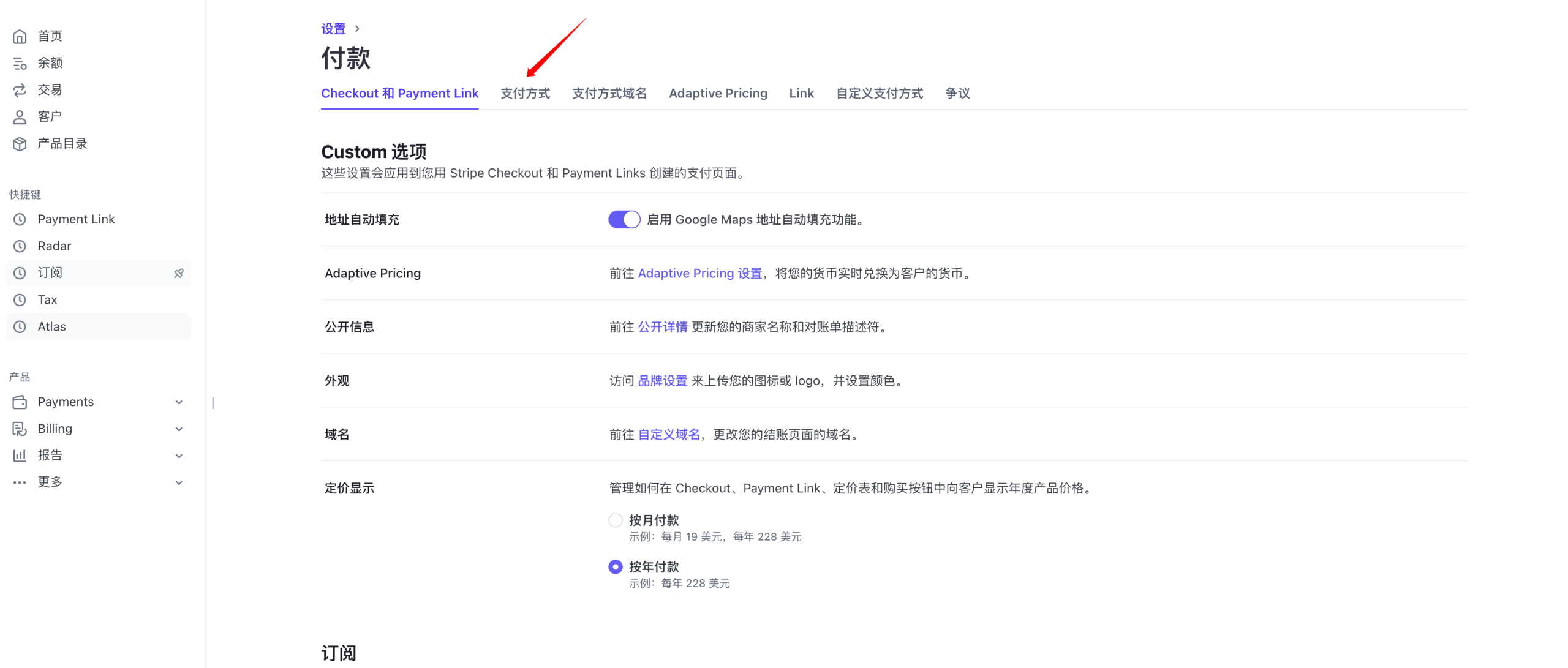
Task: Expand the Payments chevron in sidebar
Action: (x=179, y=402)
